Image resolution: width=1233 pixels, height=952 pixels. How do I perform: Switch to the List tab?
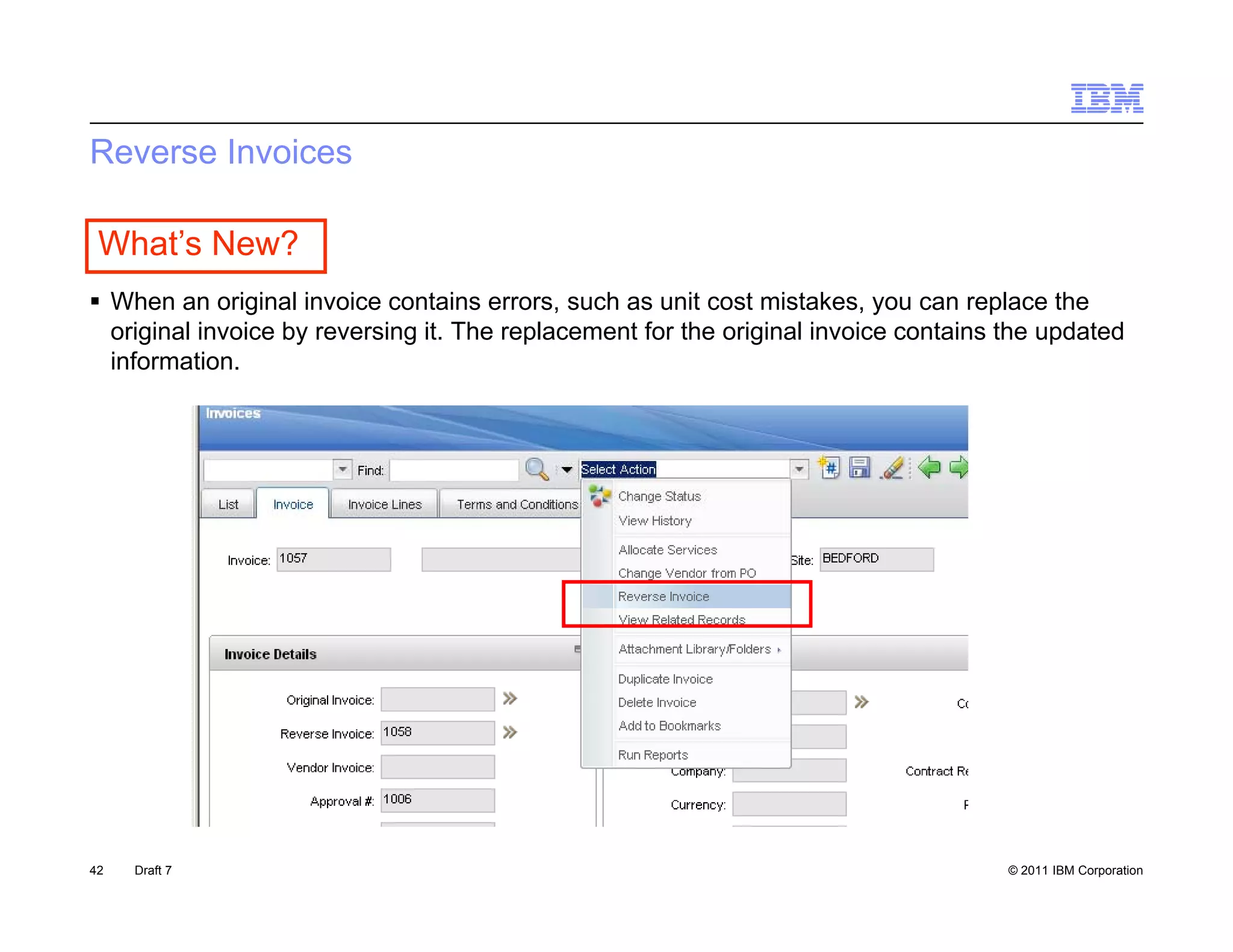(228, 504)
